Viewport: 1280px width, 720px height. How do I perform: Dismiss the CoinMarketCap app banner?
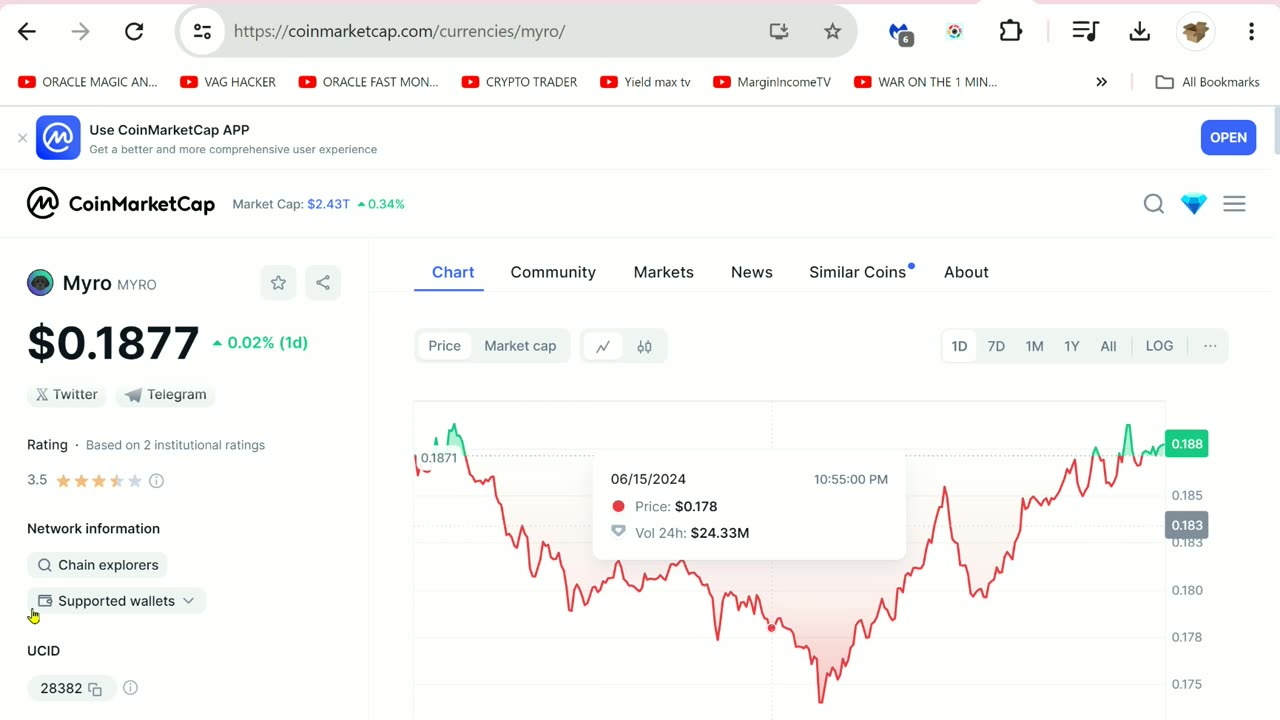pos(22,138)
